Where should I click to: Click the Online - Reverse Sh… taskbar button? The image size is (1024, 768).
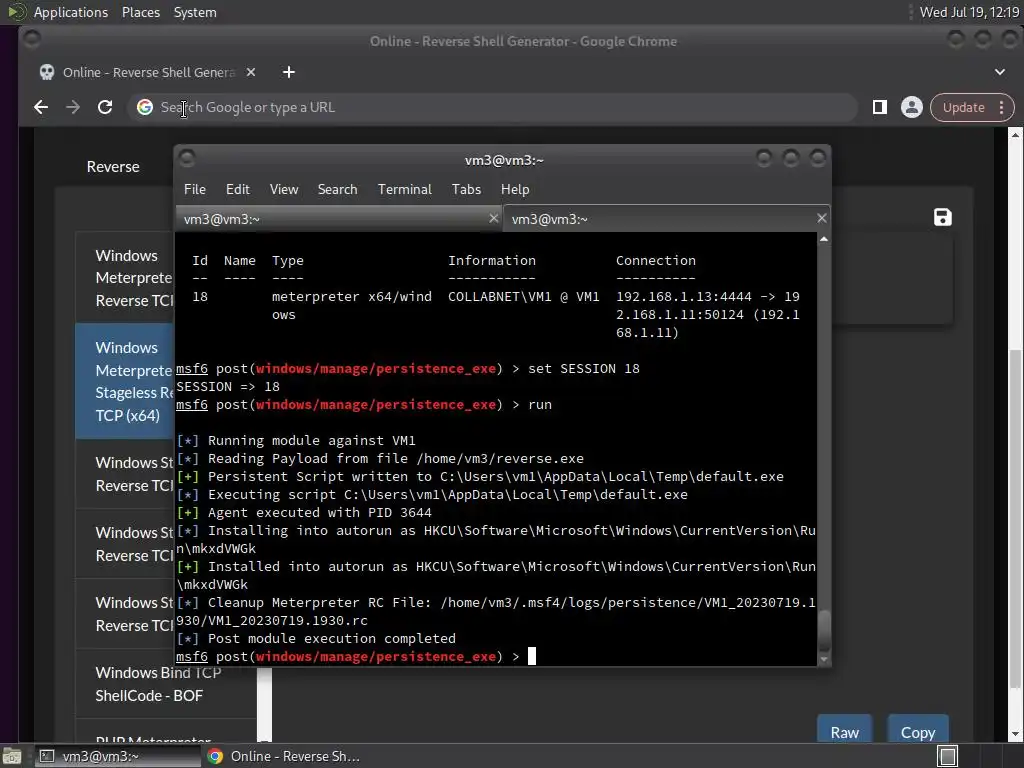tap(284, 756)
